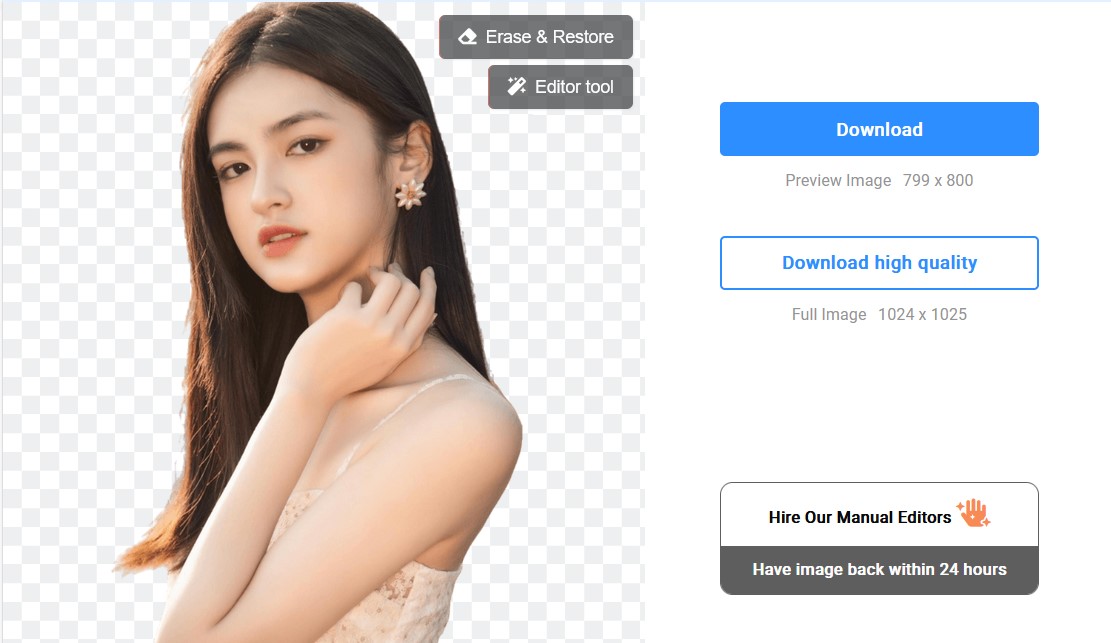Screen dimensions: 1111x643
Task: Click the waving hand icon on Hire button
Action: pyautogui.click(x=971, y=512)
